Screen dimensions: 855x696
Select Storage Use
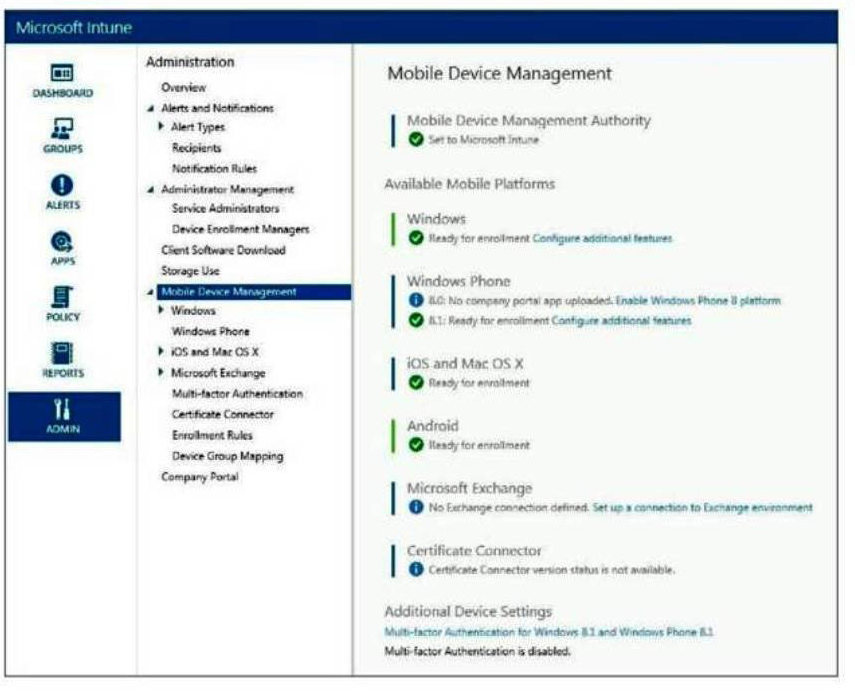coord(190,271)
